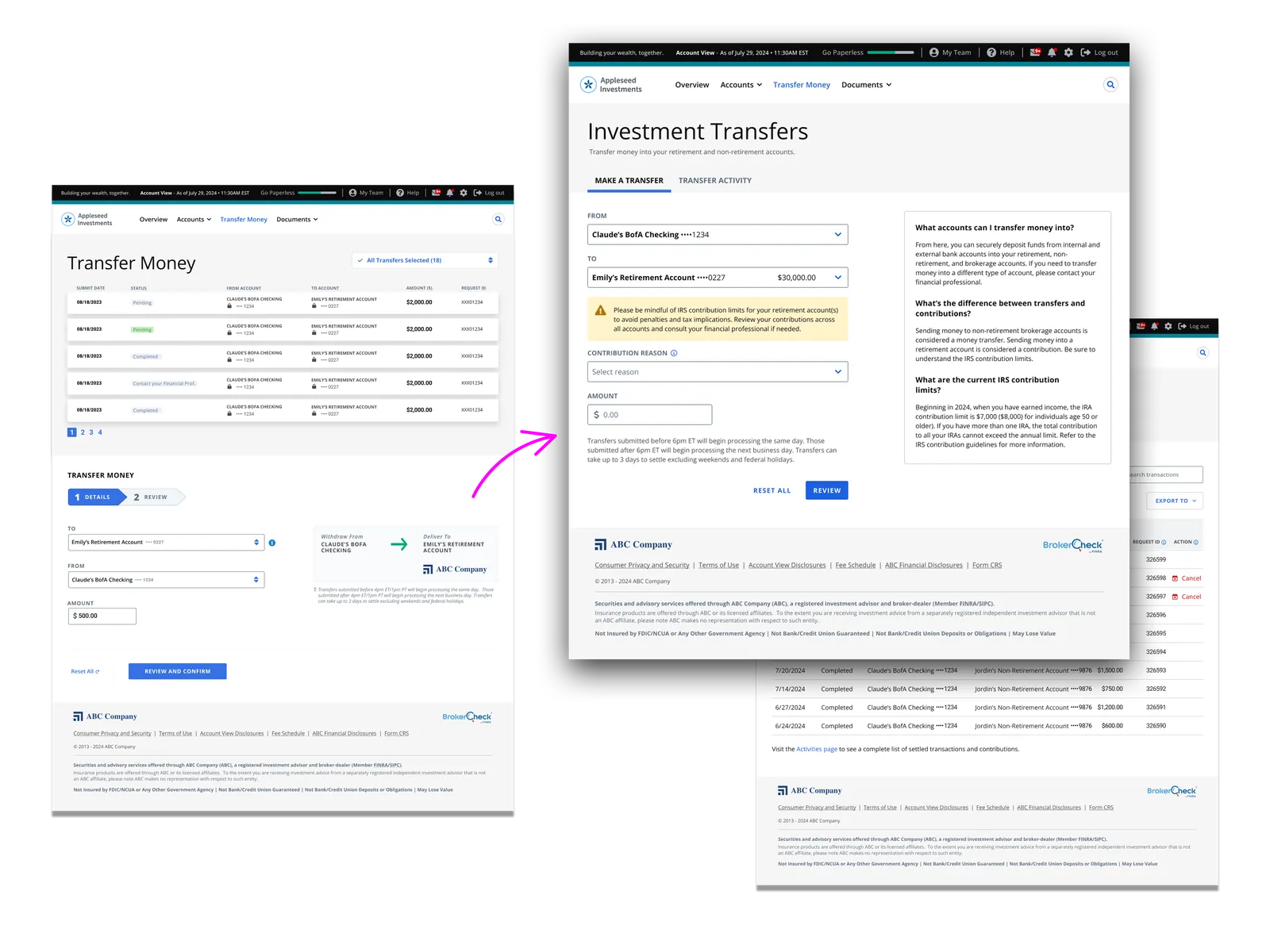Cancel request 326598 in background window
The image size is (1270, 952).
click(1187, 578)
